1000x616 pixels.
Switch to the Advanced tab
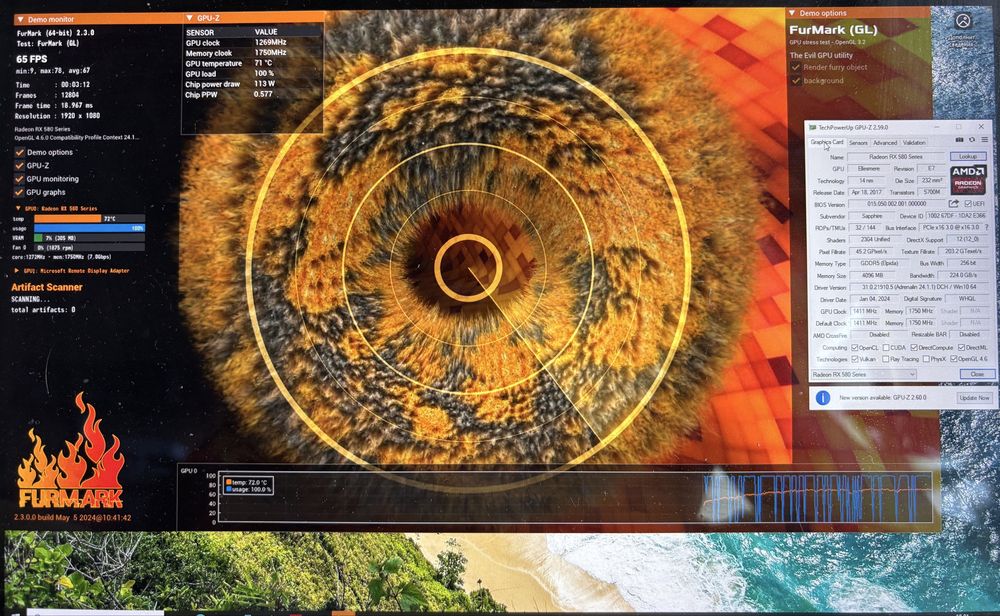[885, 143]
